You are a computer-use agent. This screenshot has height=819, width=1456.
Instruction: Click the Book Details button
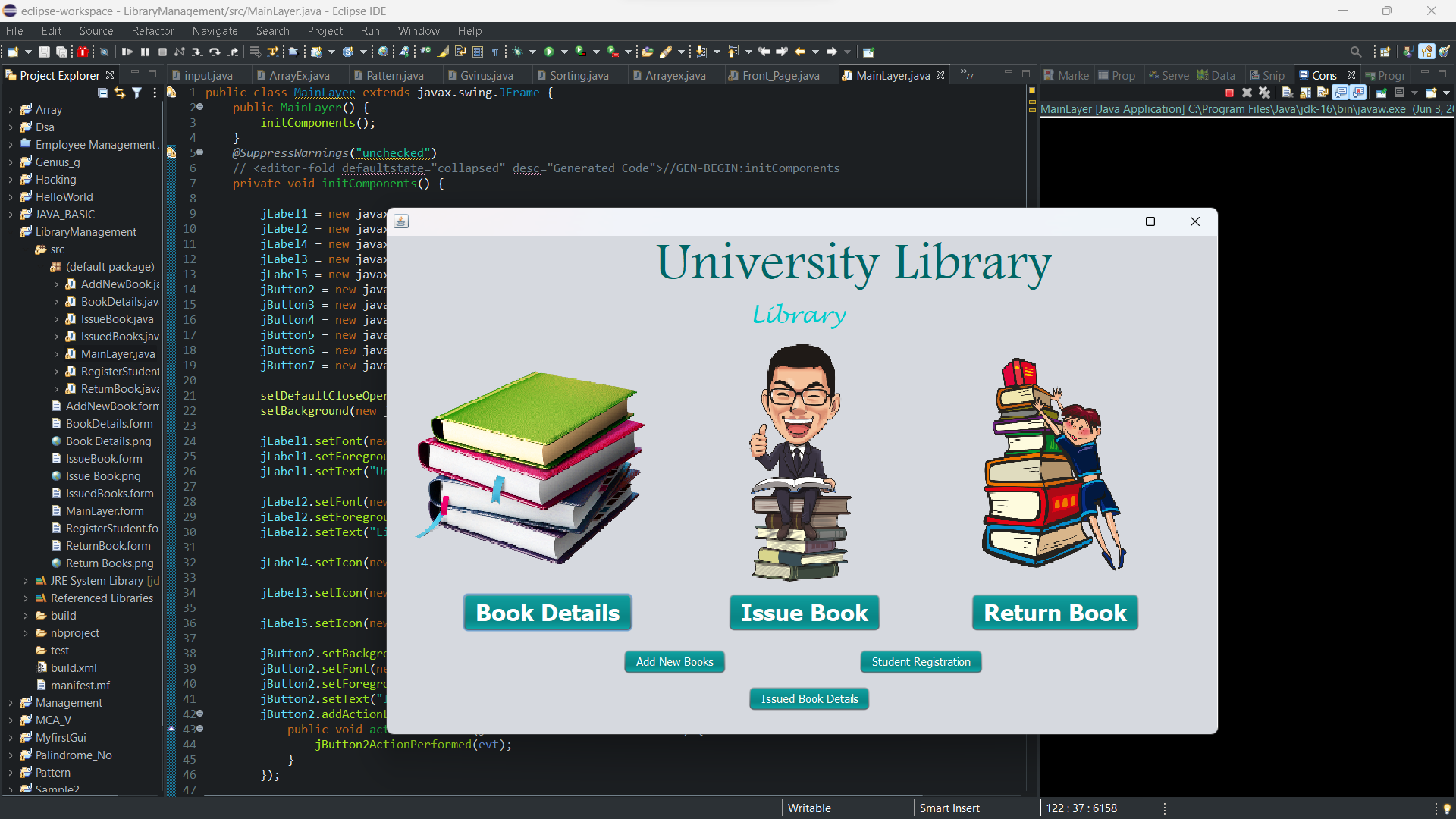(x=548, y=612)
